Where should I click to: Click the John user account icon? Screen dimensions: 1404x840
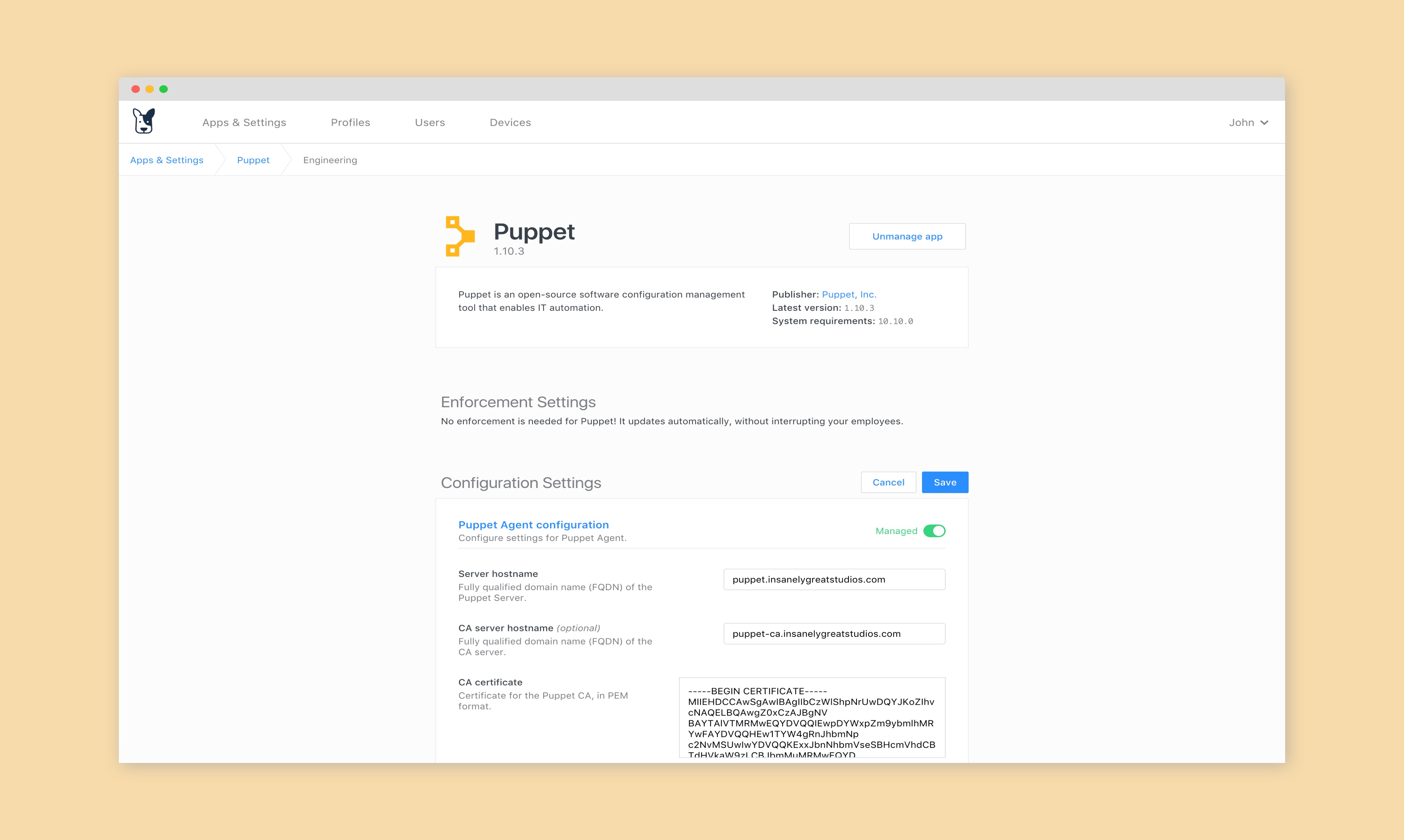coord(1247,122)
